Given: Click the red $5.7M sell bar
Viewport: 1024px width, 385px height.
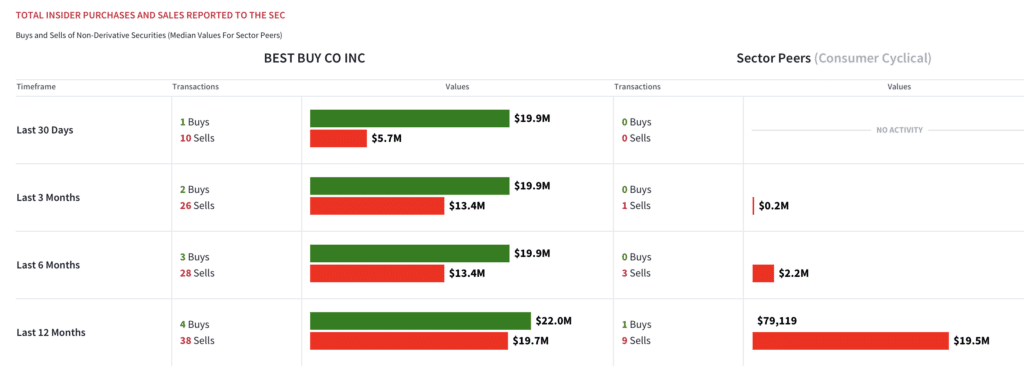Looking at the screenshot, I should pos(338,138).
